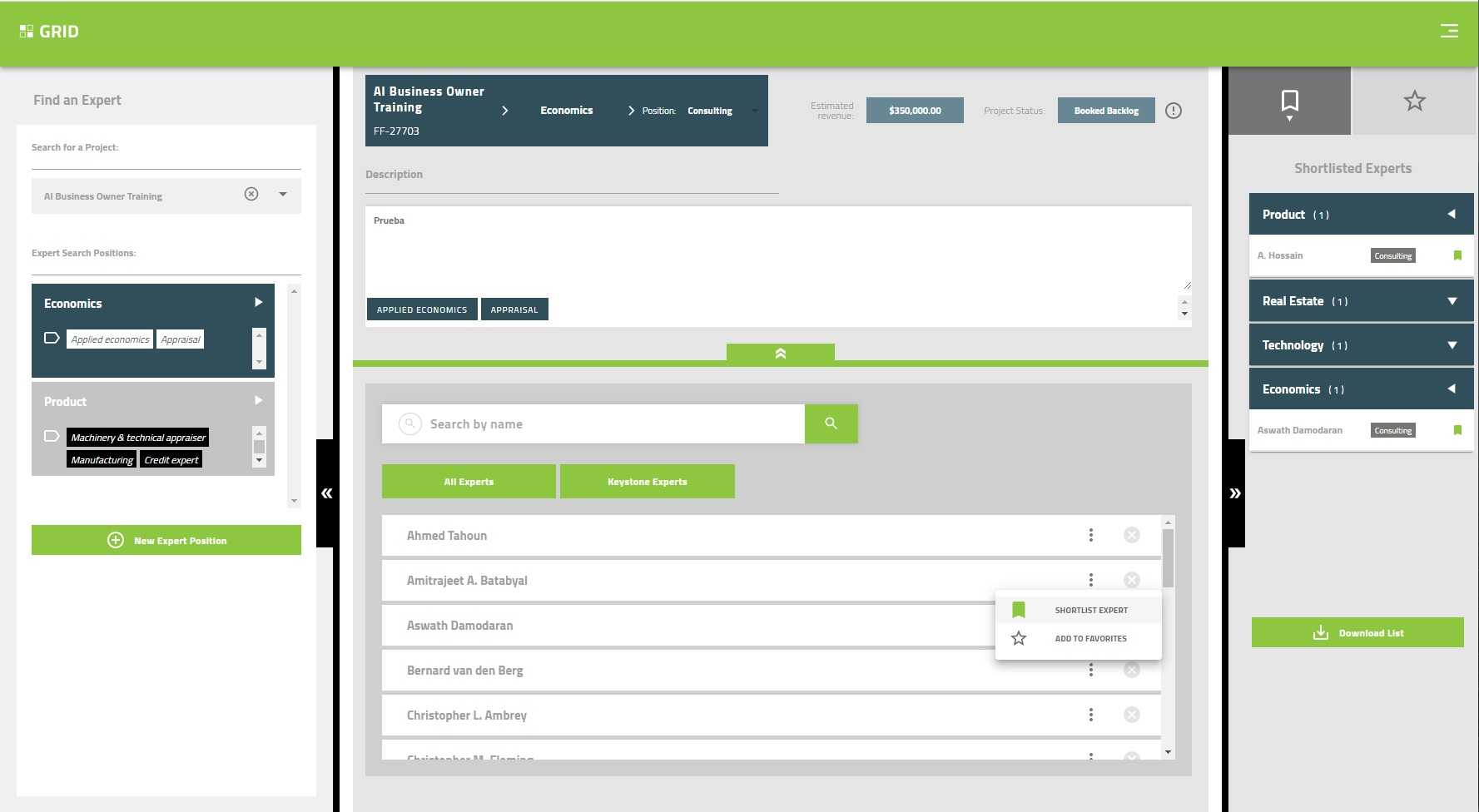The width and height of the screenshot is (1479, 812).
Task: Click the green search magnifier button
Action: [831, 423]
